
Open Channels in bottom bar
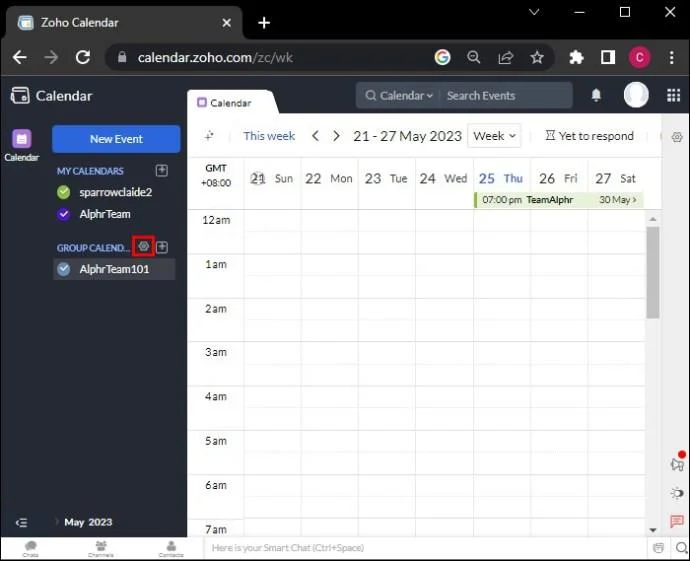click(x=101, y=549)
